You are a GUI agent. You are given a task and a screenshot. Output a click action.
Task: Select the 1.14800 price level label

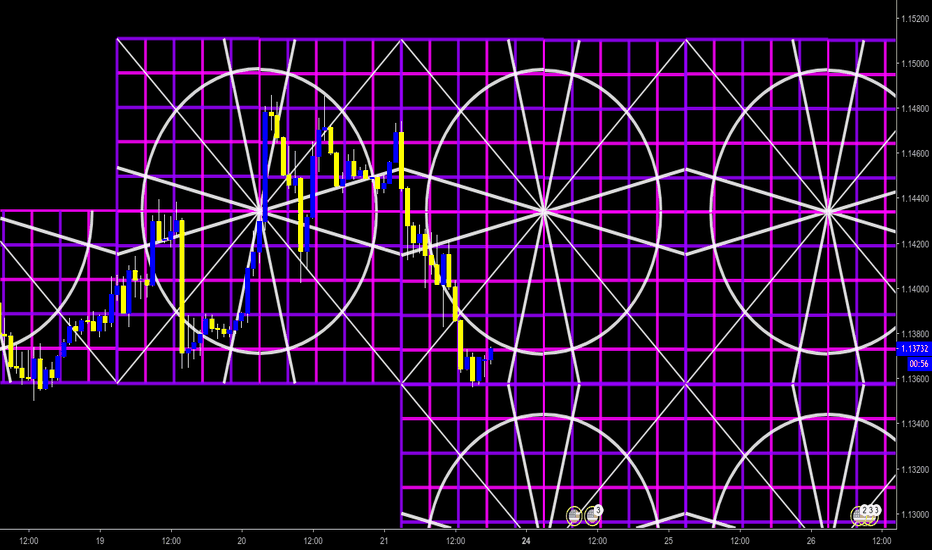point(915,109)
